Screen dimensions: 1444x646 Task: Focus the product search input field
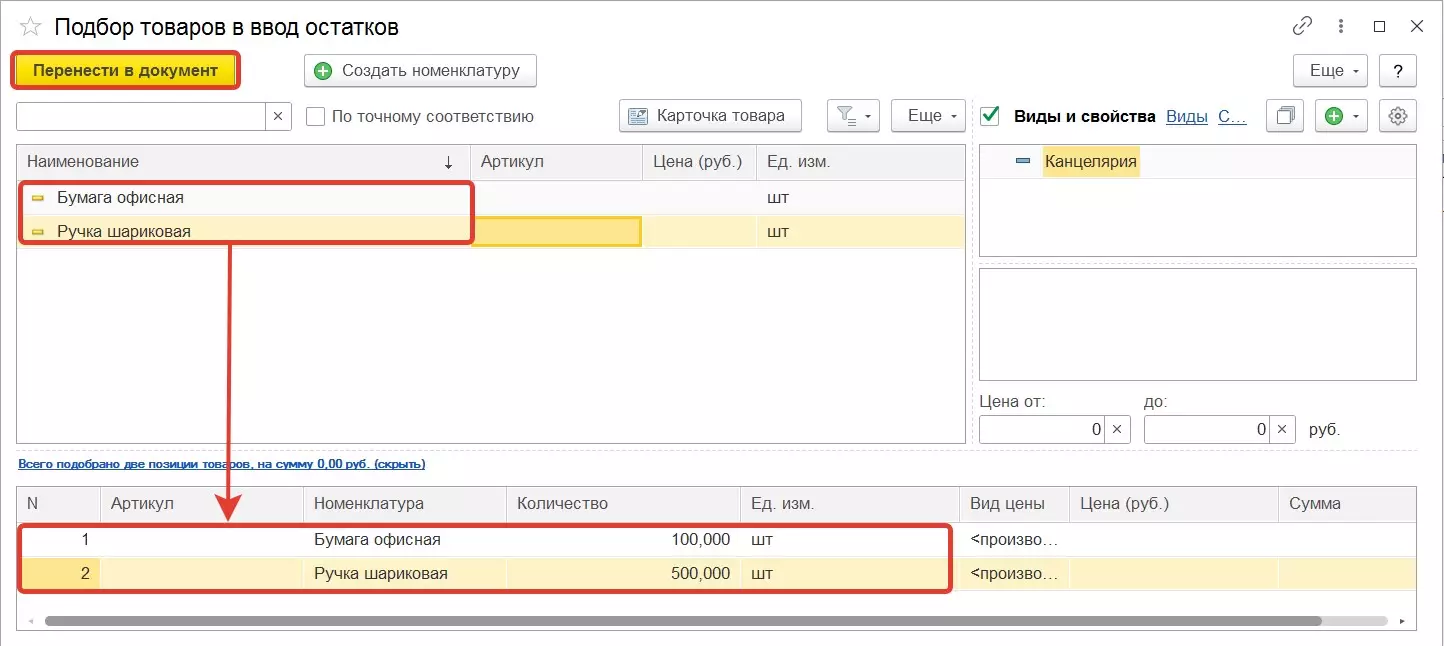140,116
